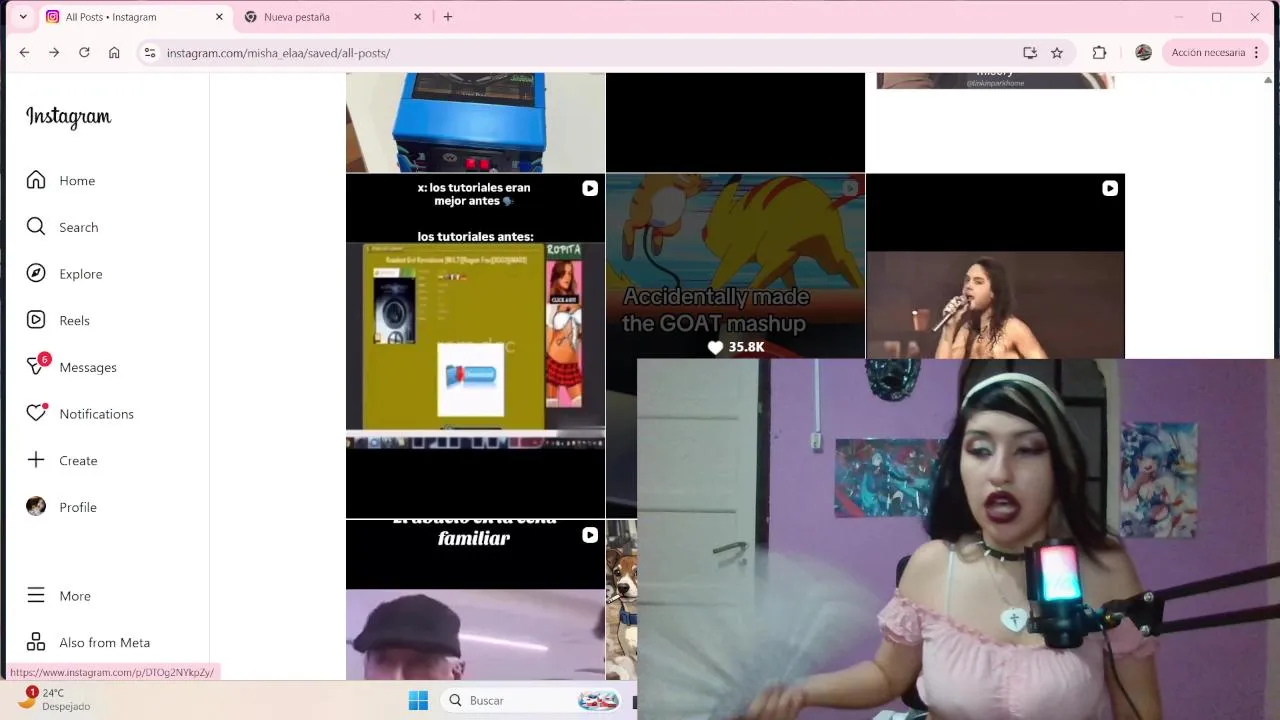Click the Create plus icon

pyautogui.click(x=36, y=460)
